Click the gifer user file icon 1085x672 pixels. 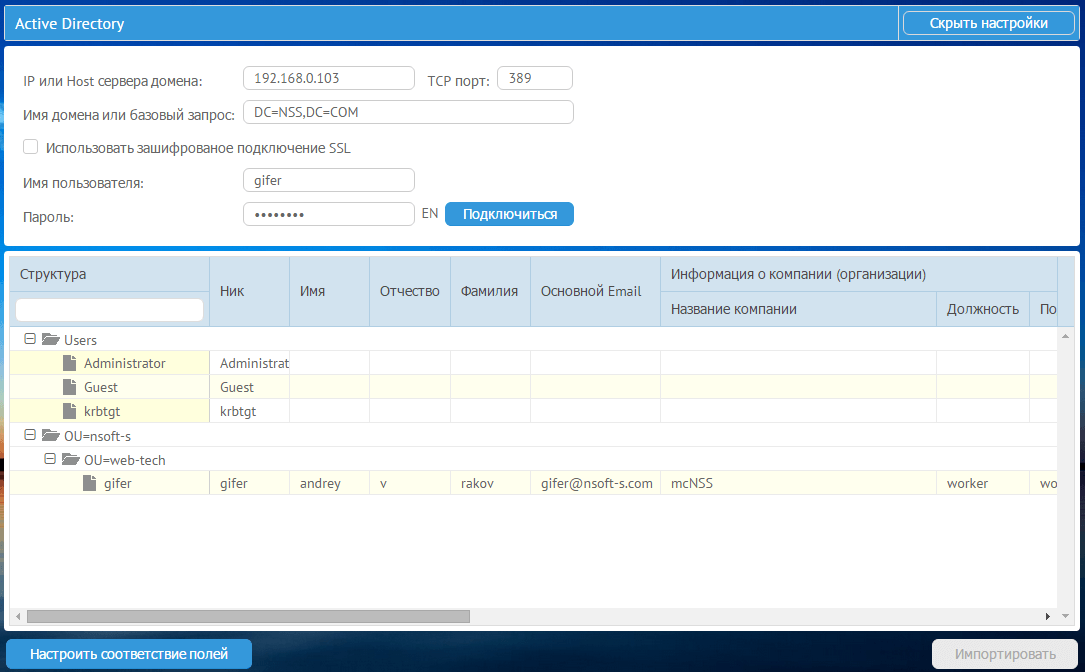(89, 483)
